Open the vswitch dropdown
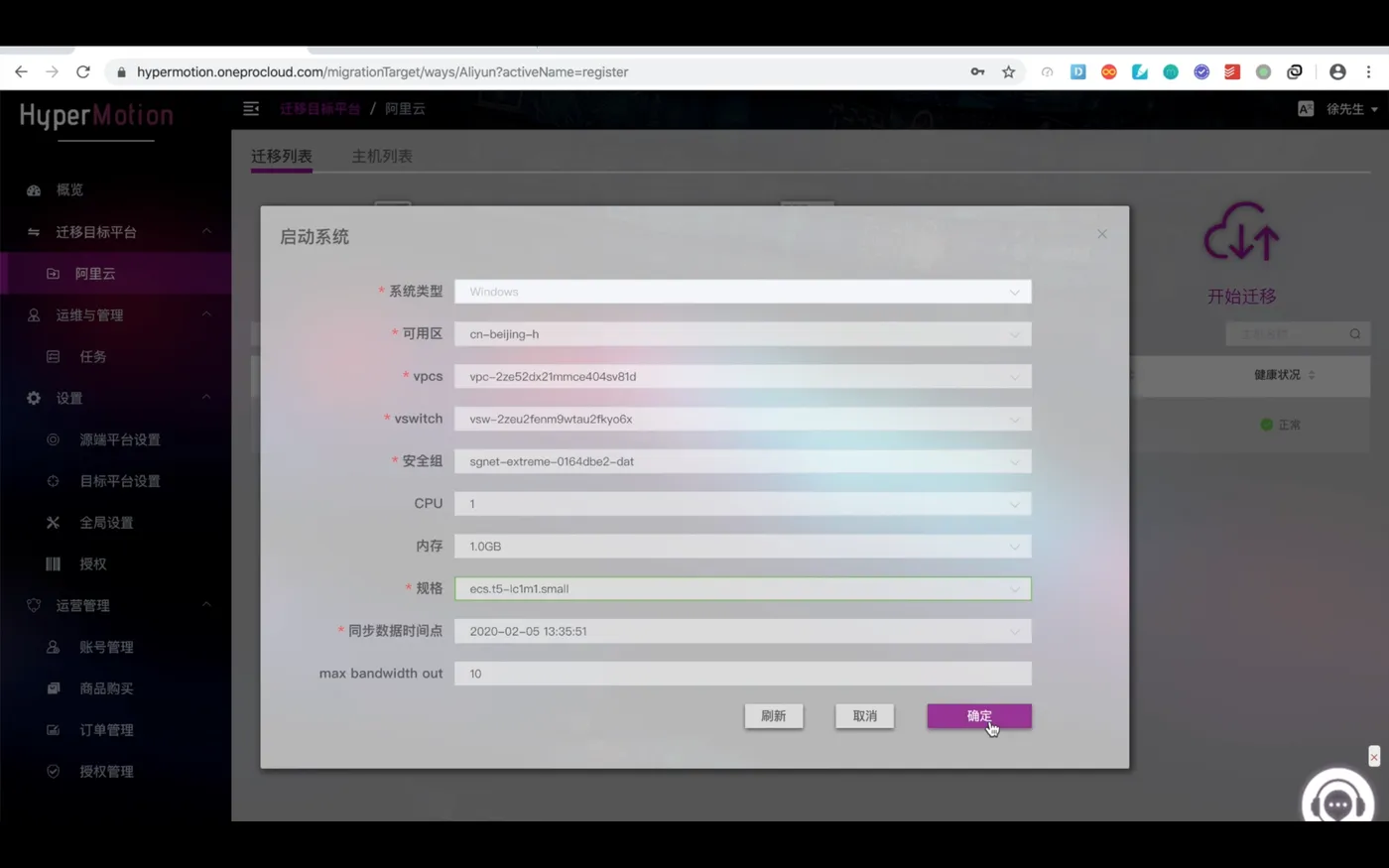 (x=742, y=419)
